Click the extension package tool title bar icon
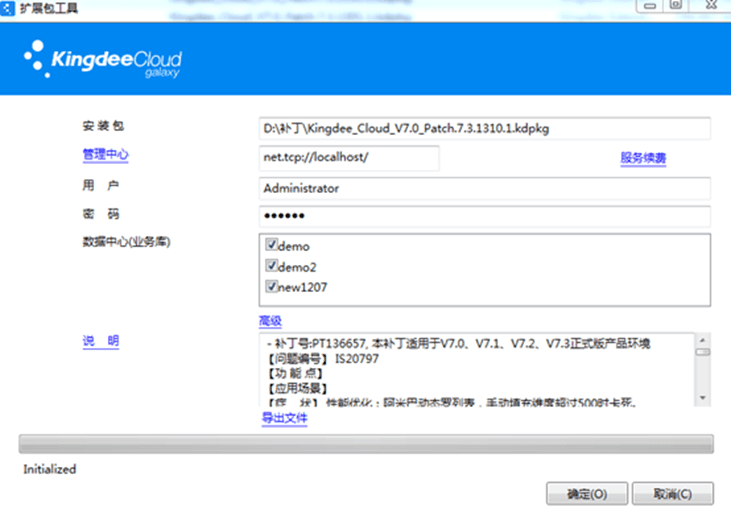This screenshot has width=731, height=520. 7,8
